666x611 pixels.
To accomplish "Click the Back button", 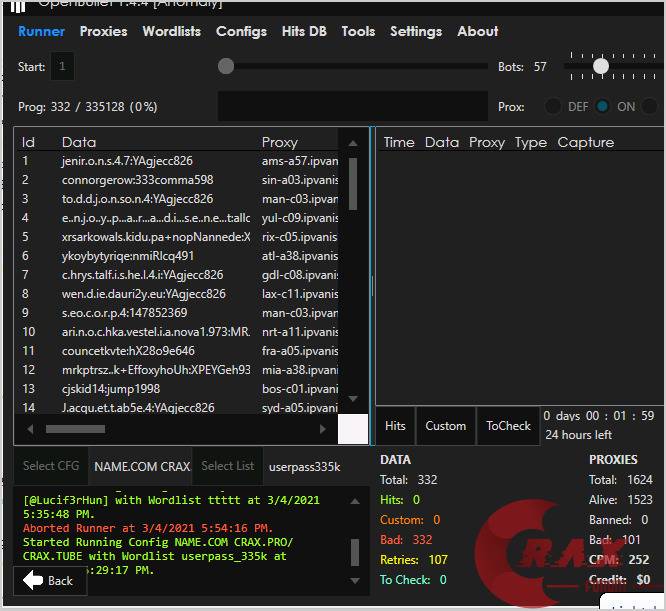I will click(50, 580).
